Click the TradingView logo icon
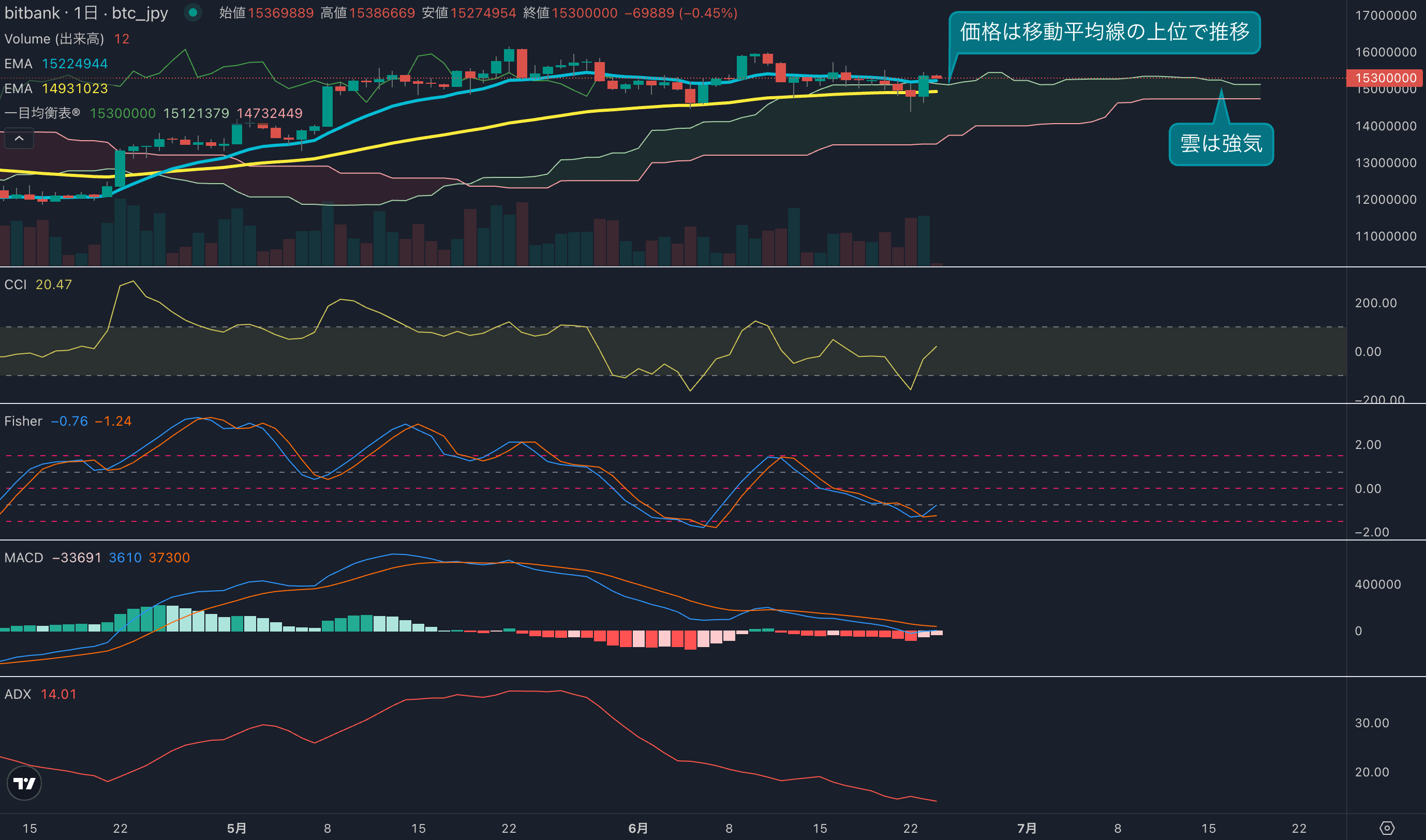This screenshot has height=840, width=1426. (x=24, y=784)
